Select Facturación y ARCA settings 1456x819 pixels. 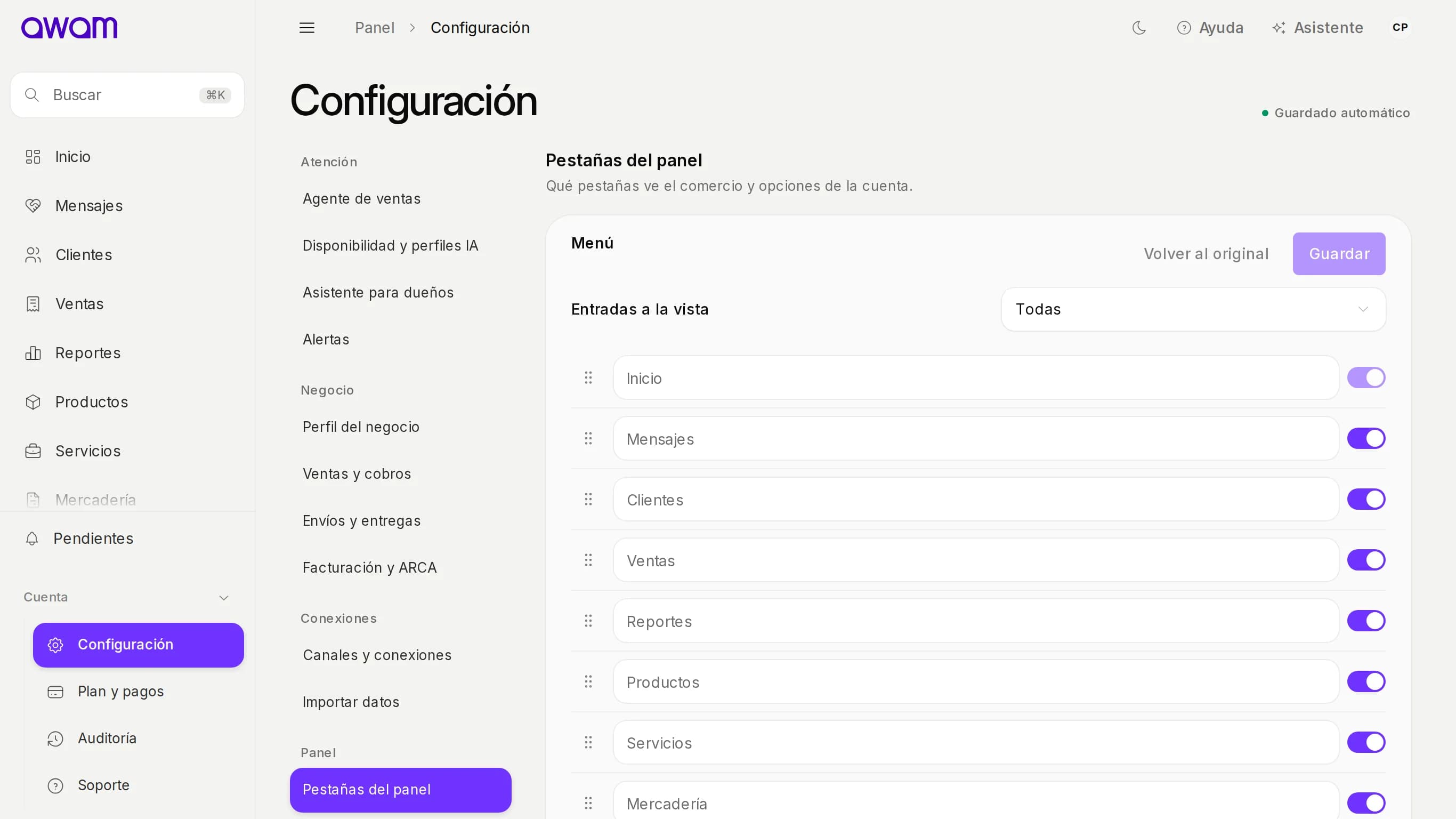pyautogui.click(x=400, y=567)
